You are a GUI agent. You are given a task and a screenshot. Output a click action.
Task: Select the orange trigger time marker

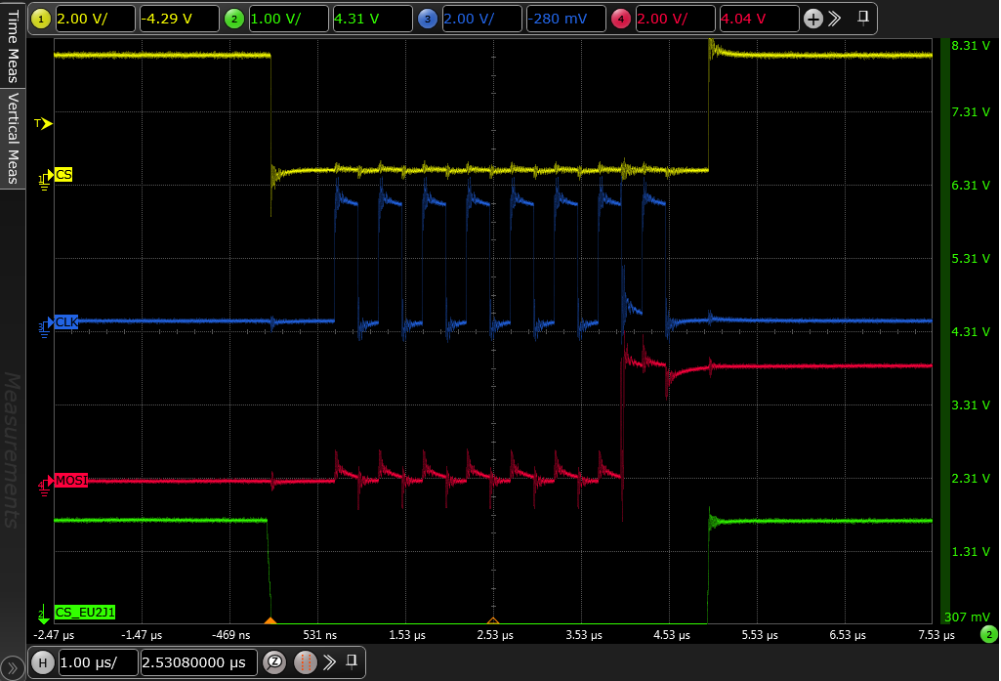click(271, 620)
